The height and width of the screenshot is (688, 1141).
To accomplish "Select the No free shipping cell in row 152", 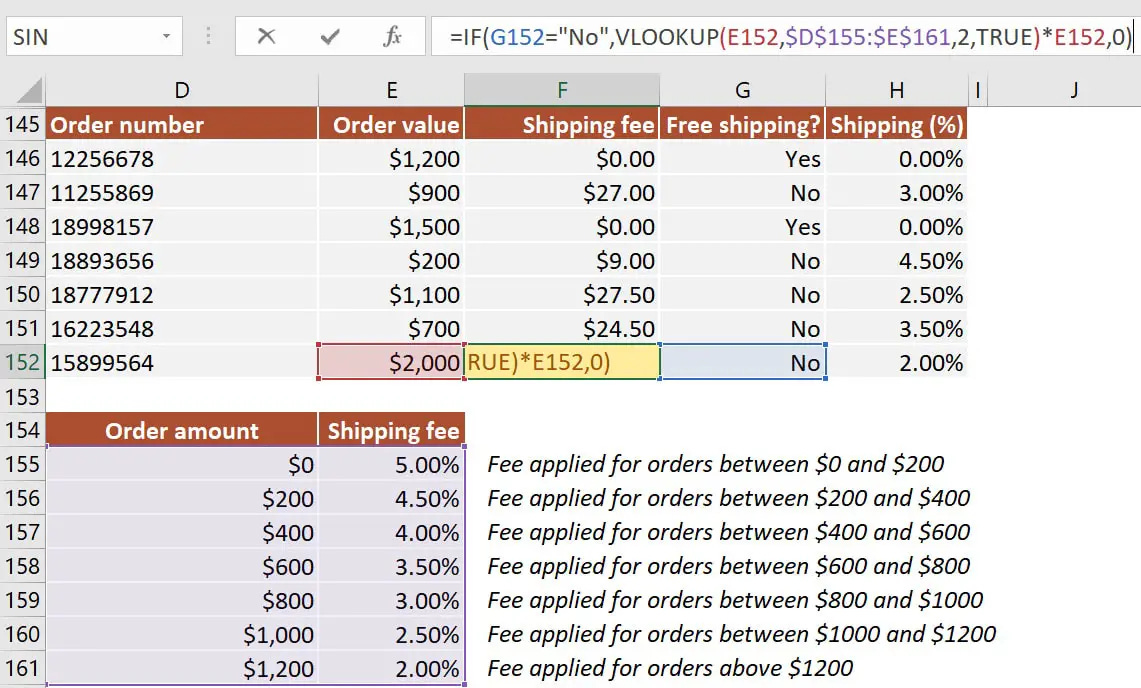I will 743,362.
